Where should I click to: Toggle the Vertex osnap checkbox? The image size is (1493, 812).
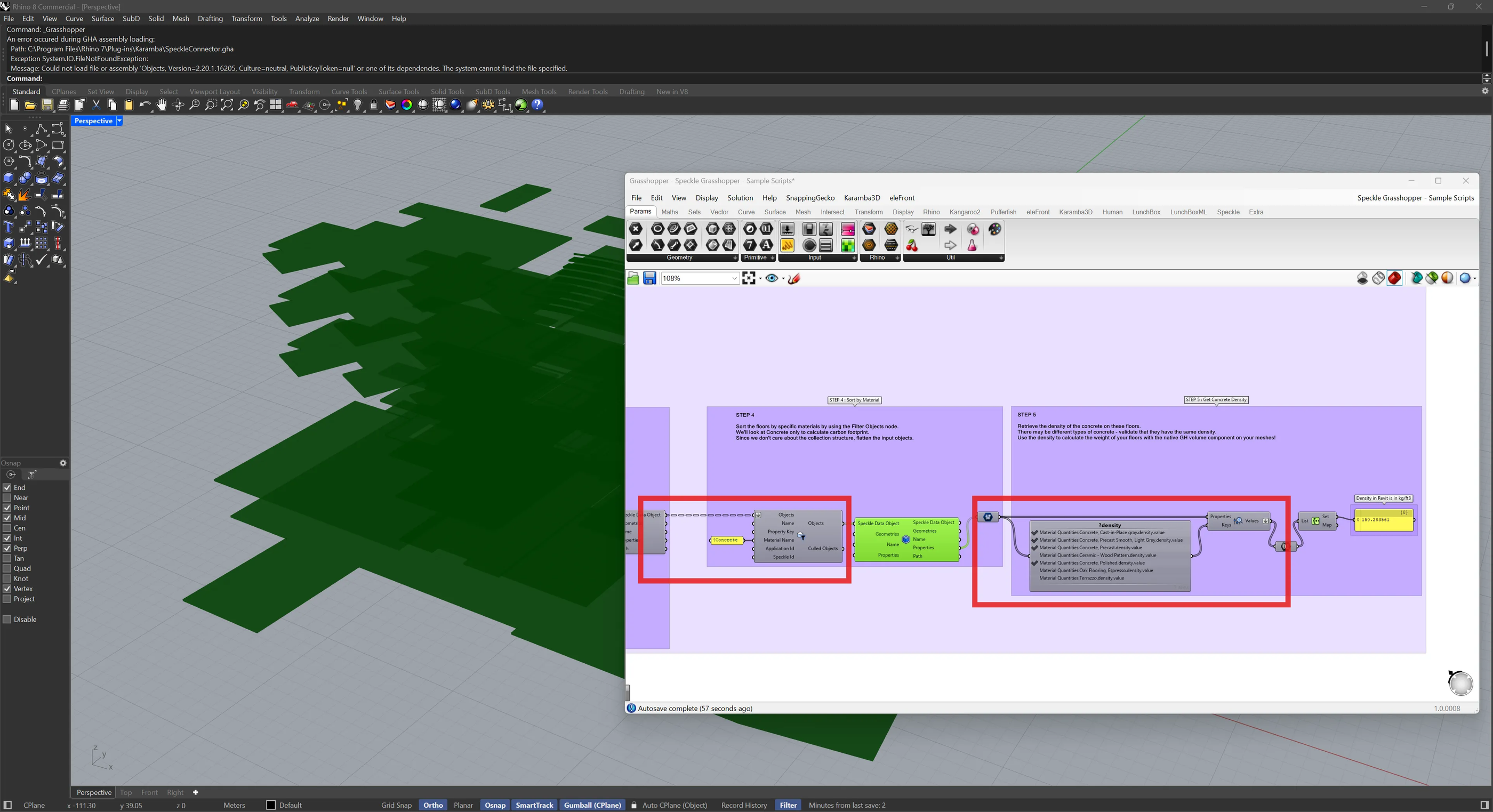7,589
